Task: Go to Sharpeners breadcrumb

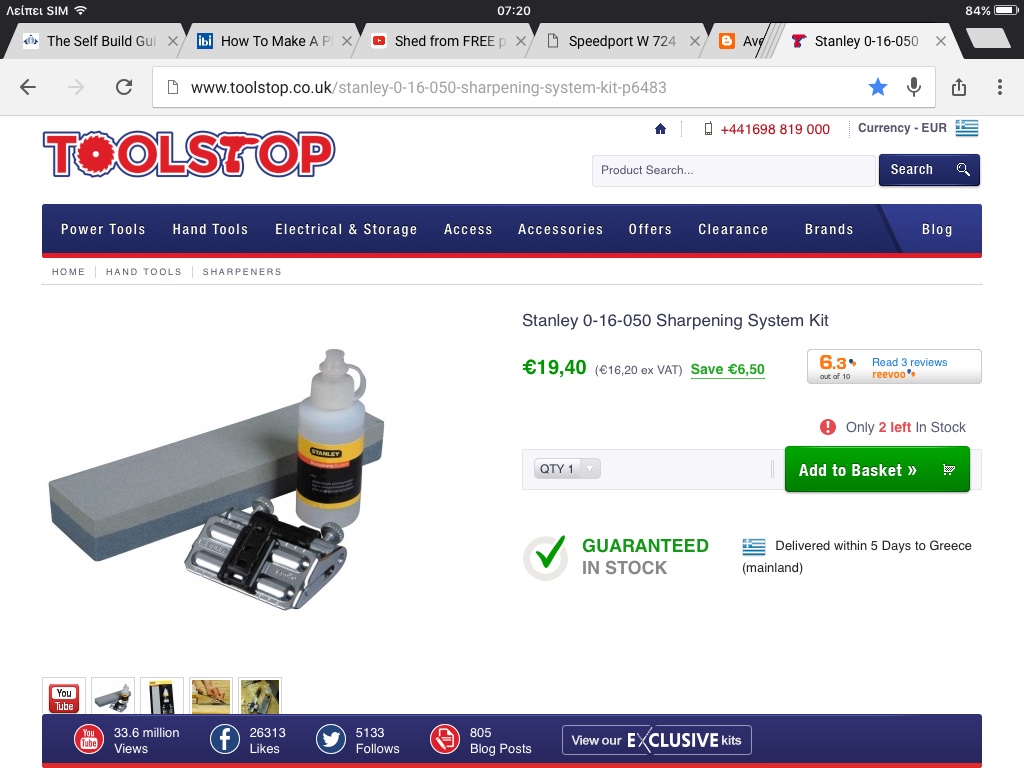Action: (242, 272)
